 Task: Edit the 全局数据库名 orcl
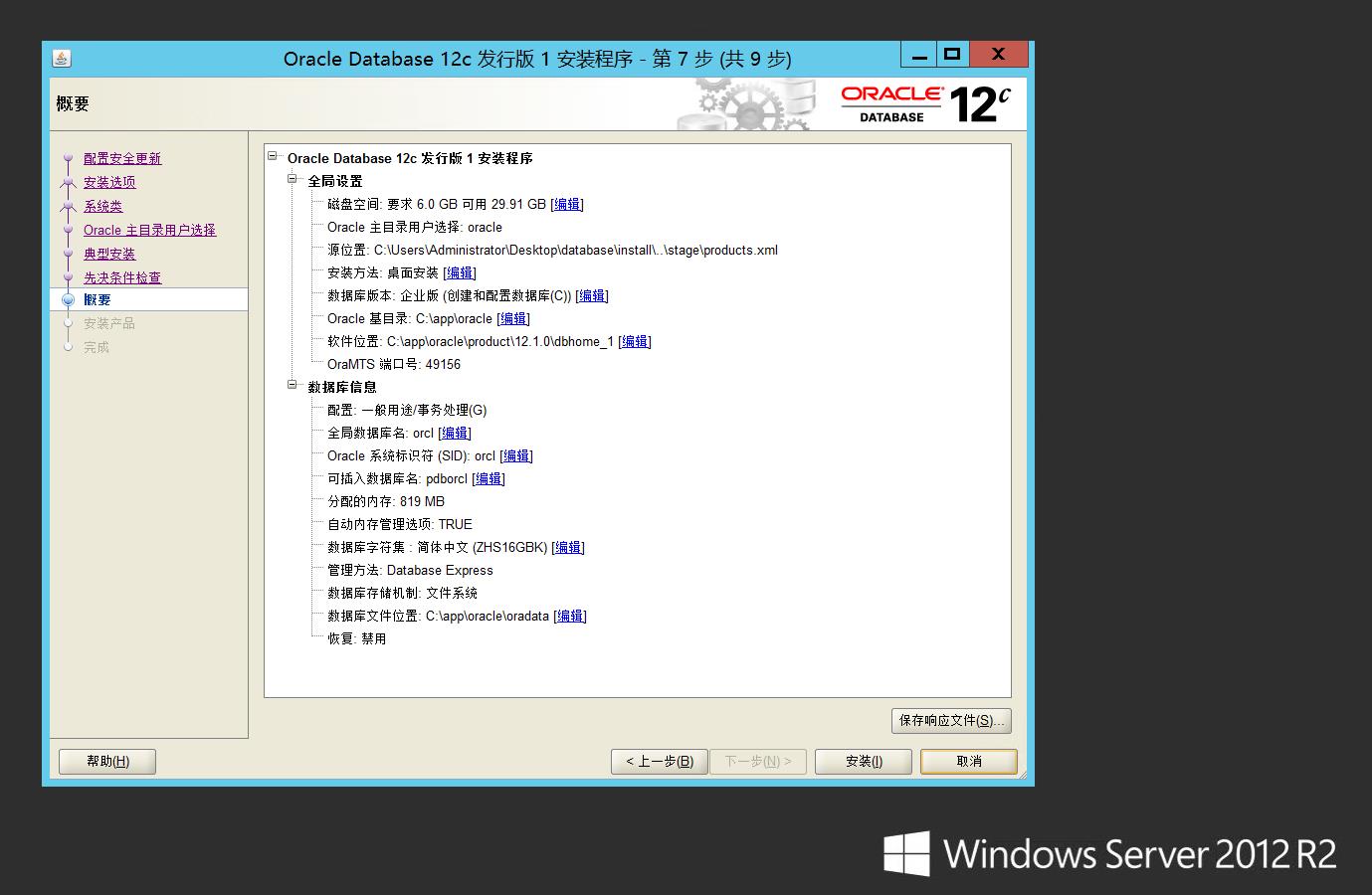click(x=455, y=433)
